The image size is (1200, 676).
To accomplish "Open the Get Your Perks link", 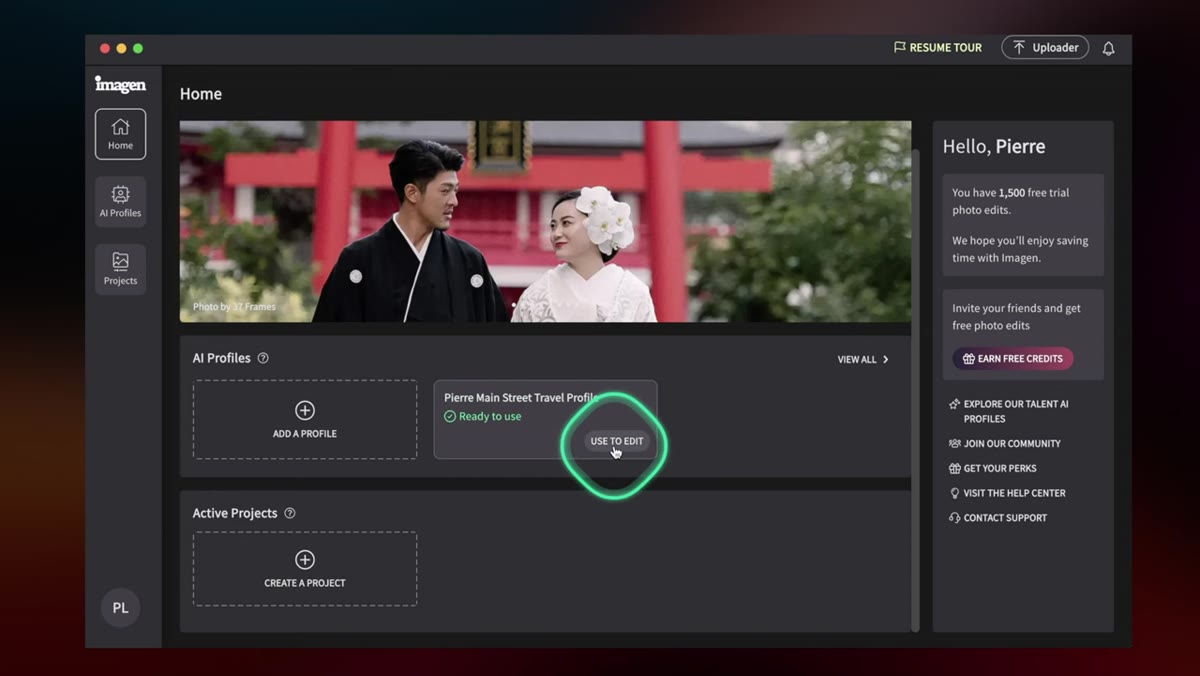I will 992,468.
